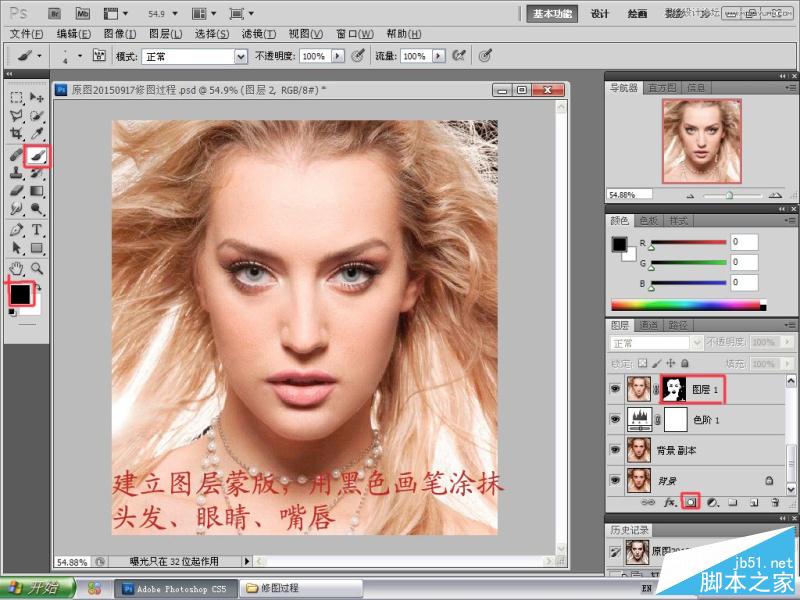Viewport: 800px width, 600px height.
Task: Pick the Zoom magnifier tool
Action: click(37, 268)
